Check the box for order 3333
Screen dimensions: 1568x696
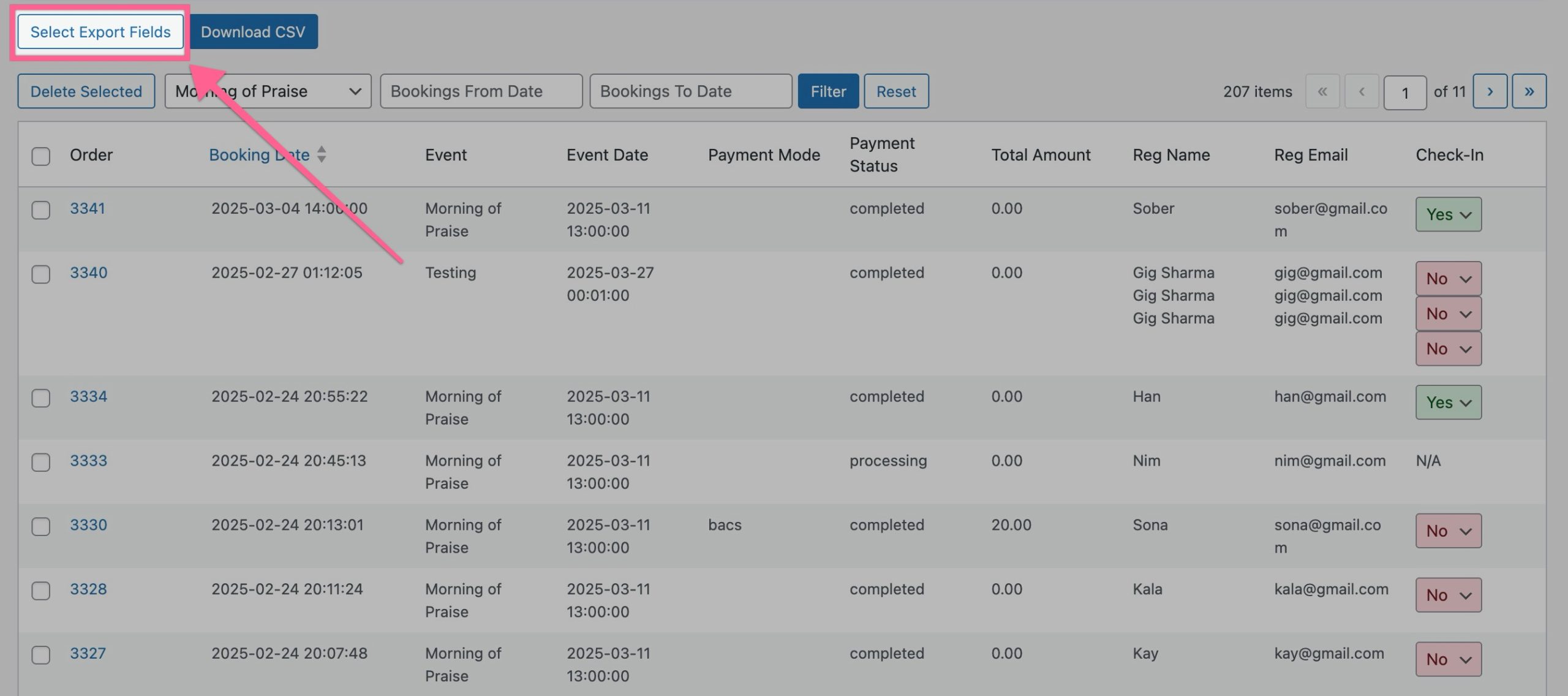(41, 462)
